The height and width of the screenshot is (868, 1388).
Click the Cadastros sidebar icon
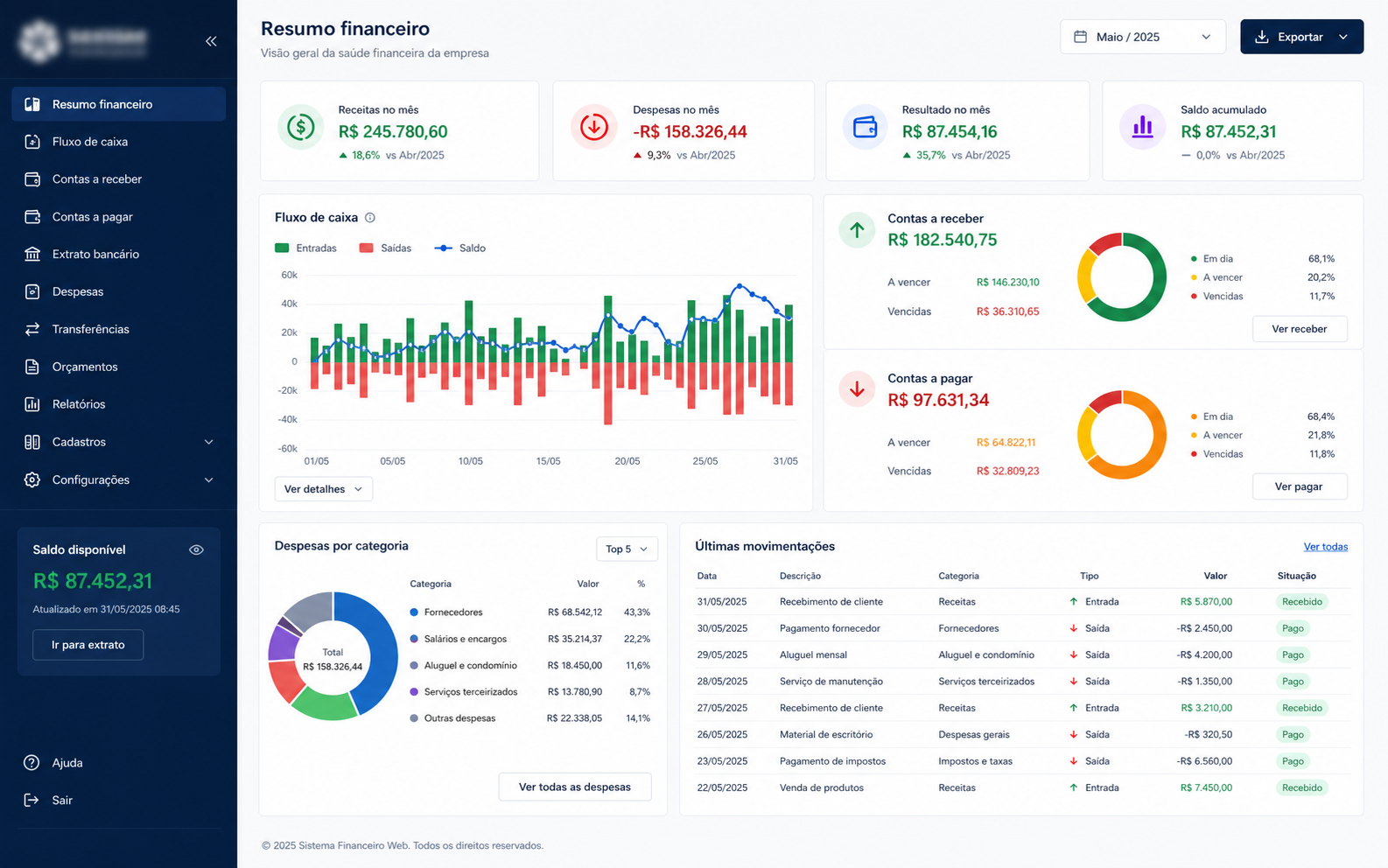pos(32,442)
